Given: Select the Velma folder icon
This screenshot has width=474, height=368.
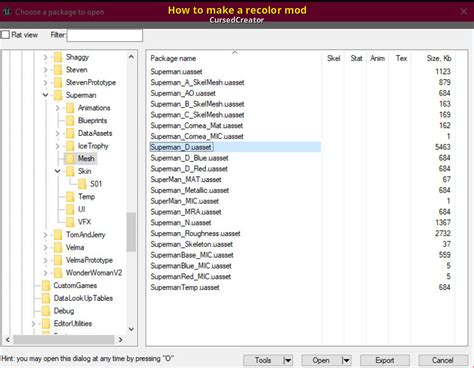Looking at the screenshot, I should (58, 248).
